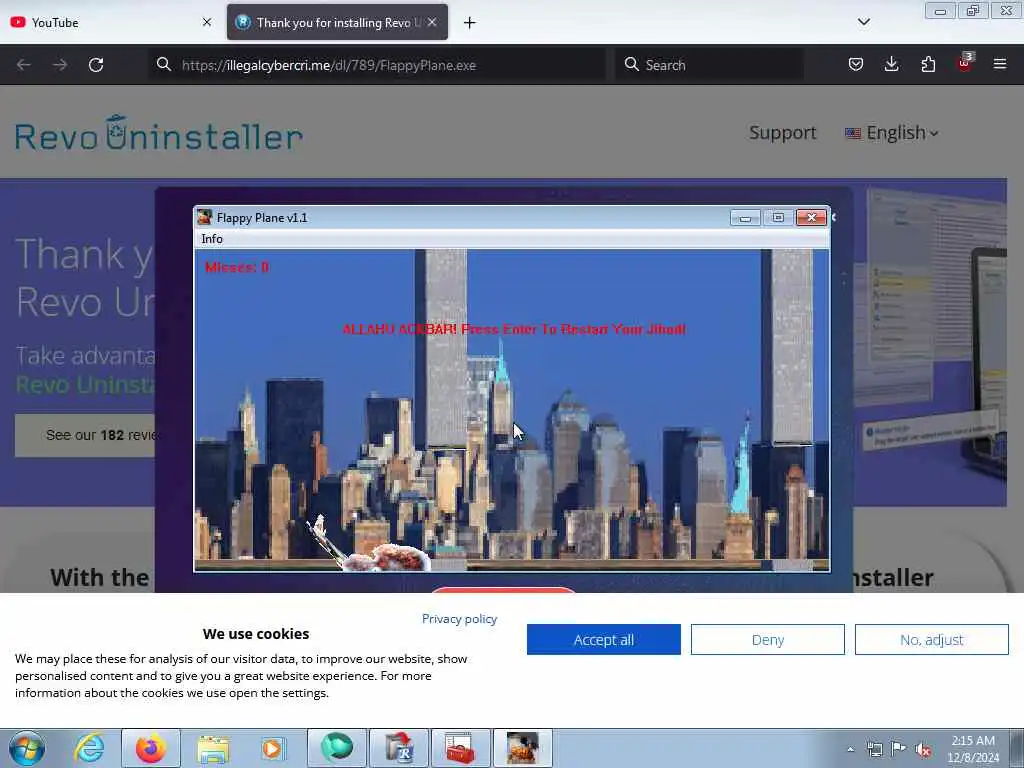Open the clock showing 2:15 AM

973,749
